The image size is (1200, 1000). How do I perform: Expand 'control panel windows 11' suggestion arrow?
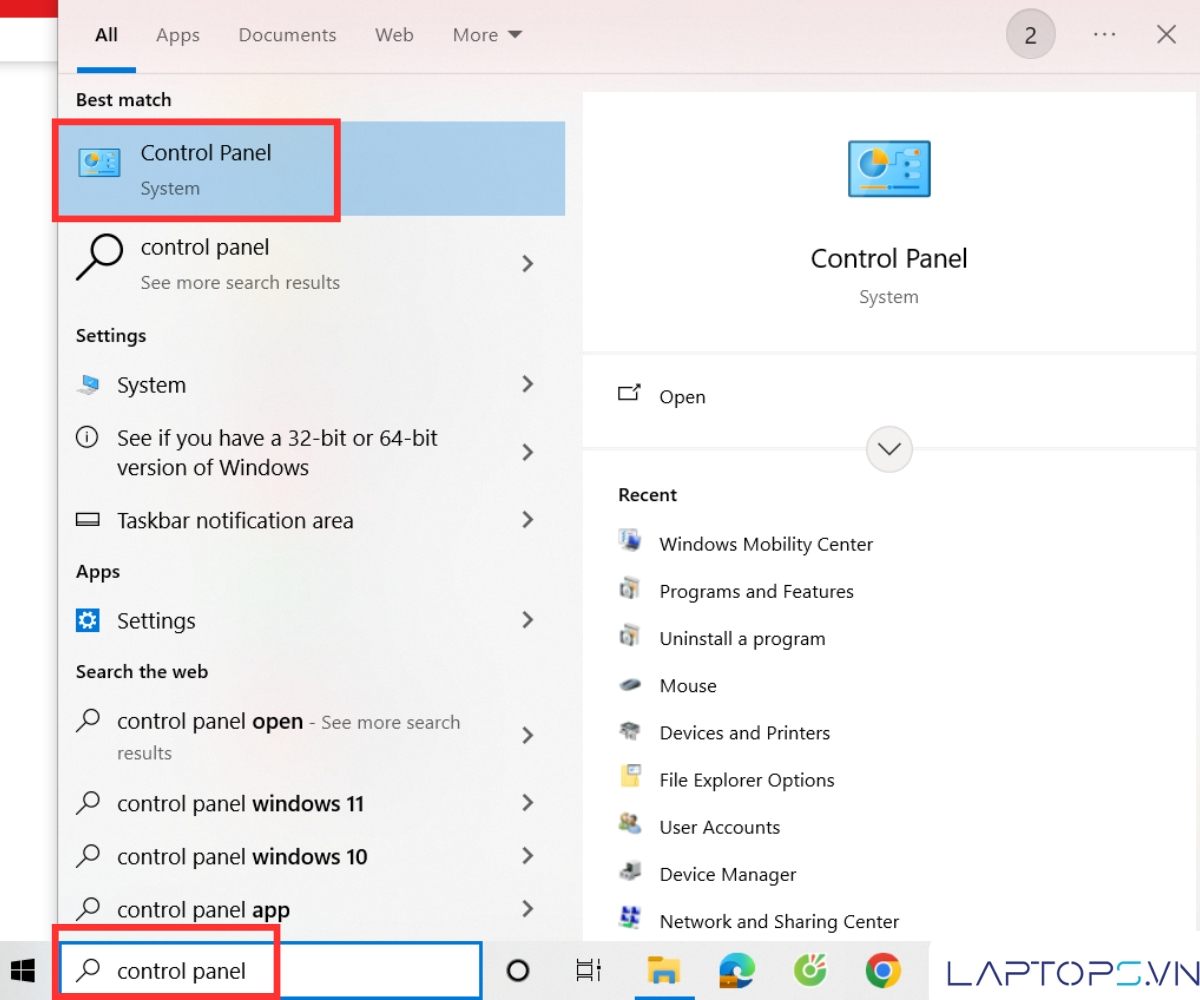[527, 803]
